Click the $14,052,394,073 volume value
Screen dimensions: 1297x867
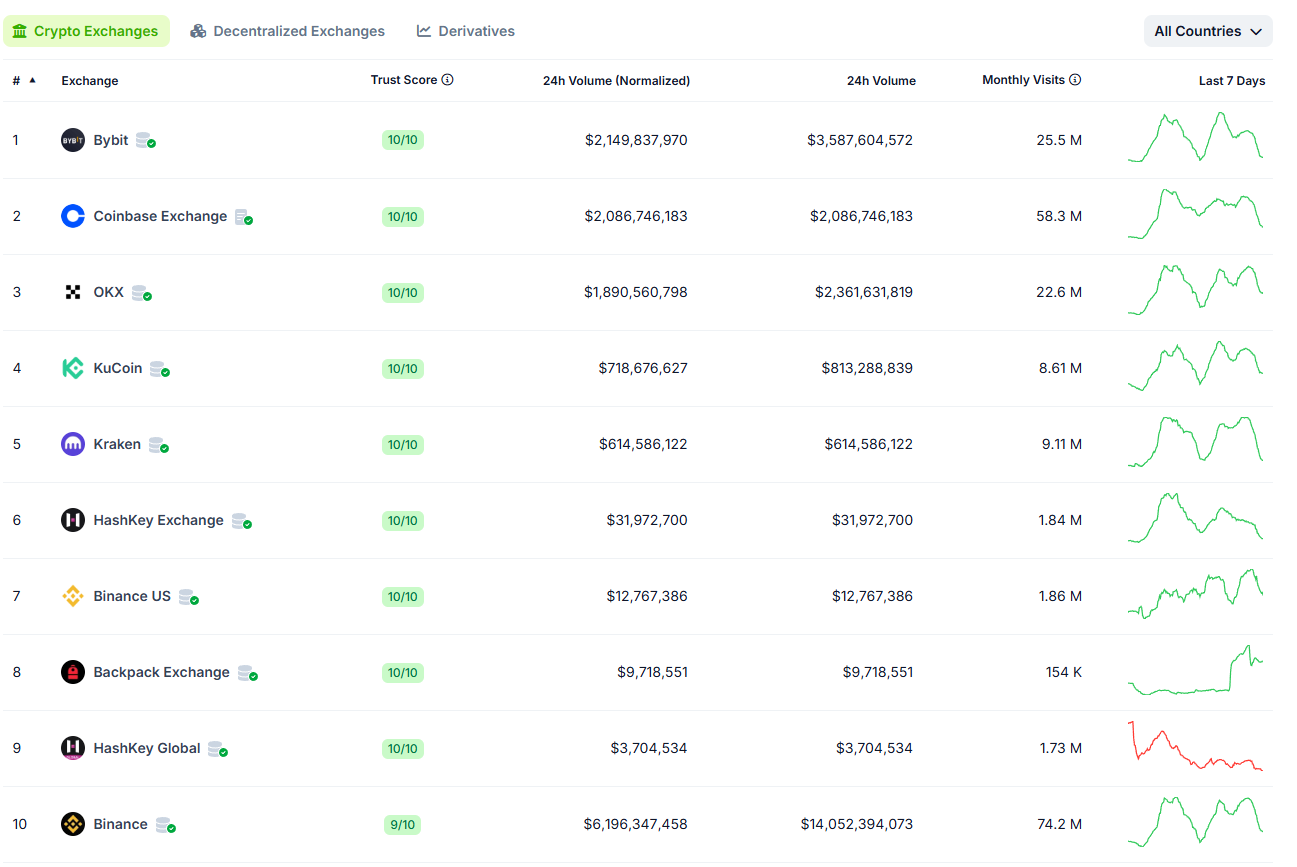click(x=857, y=824)
